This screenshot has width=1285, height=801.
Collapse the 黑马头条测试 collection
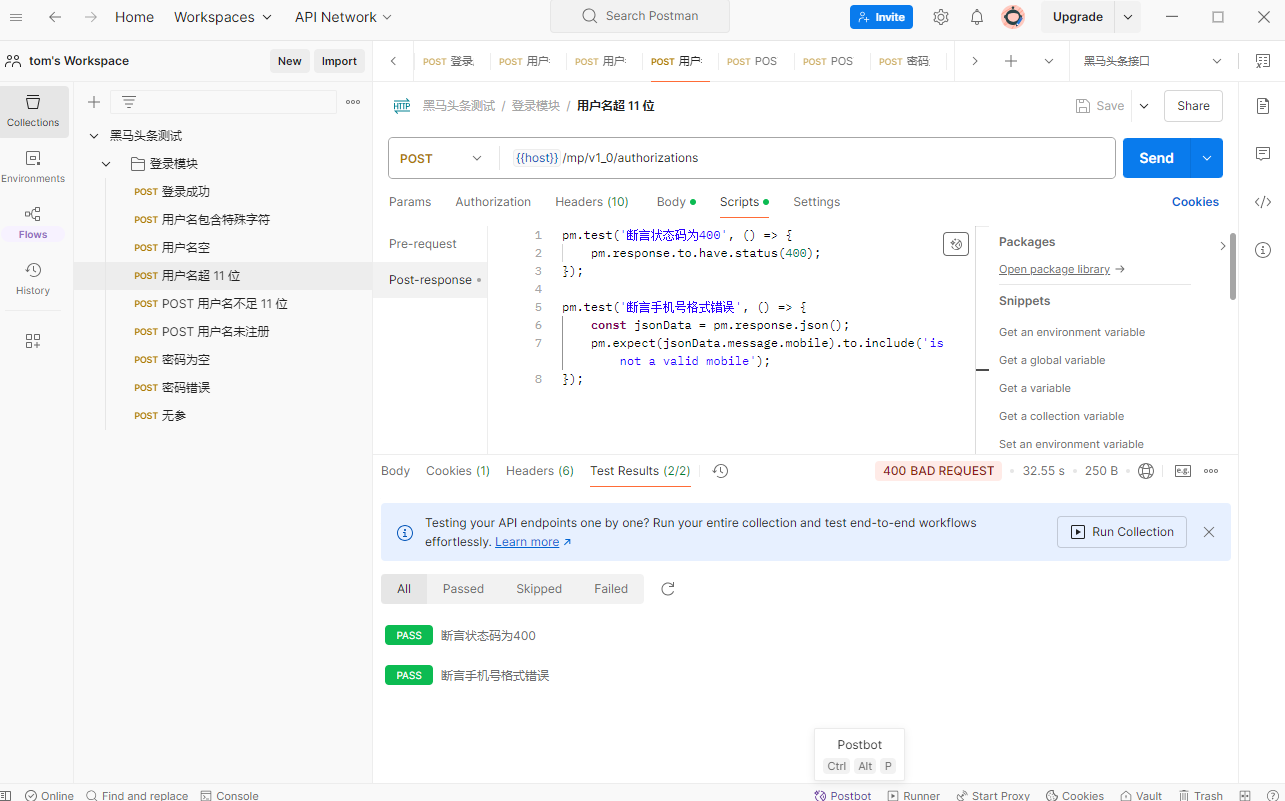click(94, 136)
